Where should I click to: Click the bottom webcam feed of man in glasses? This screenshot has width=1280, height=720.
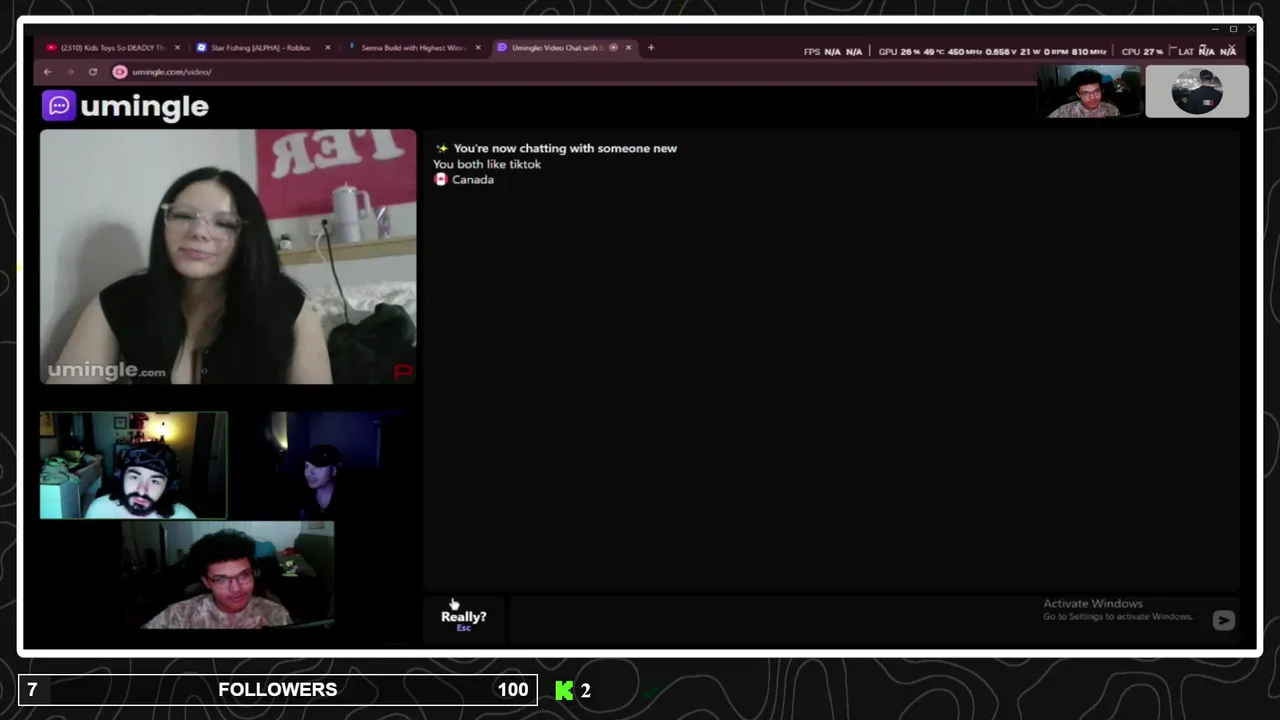pos(228,575)
